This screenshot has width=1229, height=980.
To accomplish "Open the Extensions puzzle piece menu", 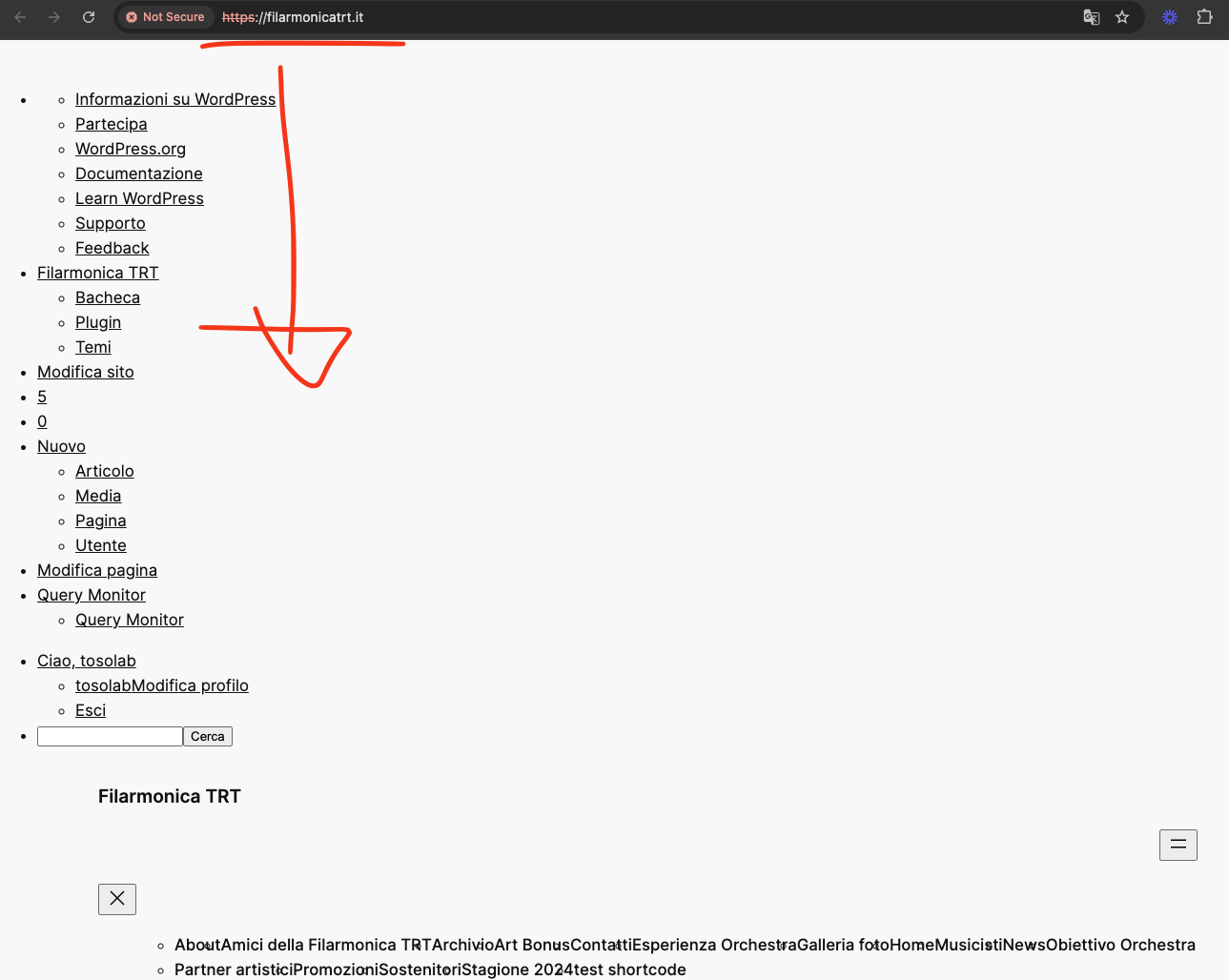I will pyautogui.click(x=1204, y=17).
